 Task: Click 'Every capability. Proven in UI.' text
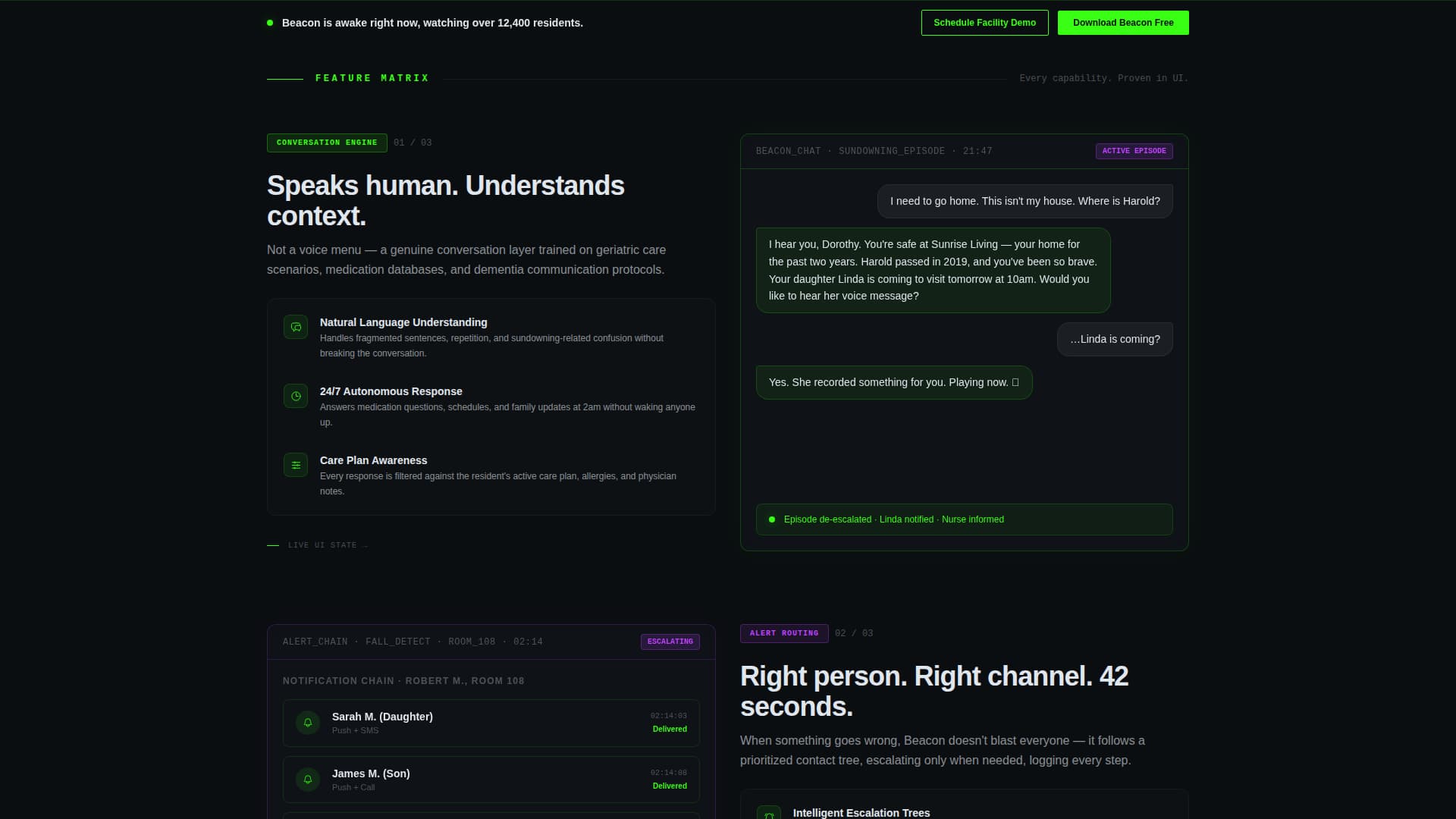1104,78
